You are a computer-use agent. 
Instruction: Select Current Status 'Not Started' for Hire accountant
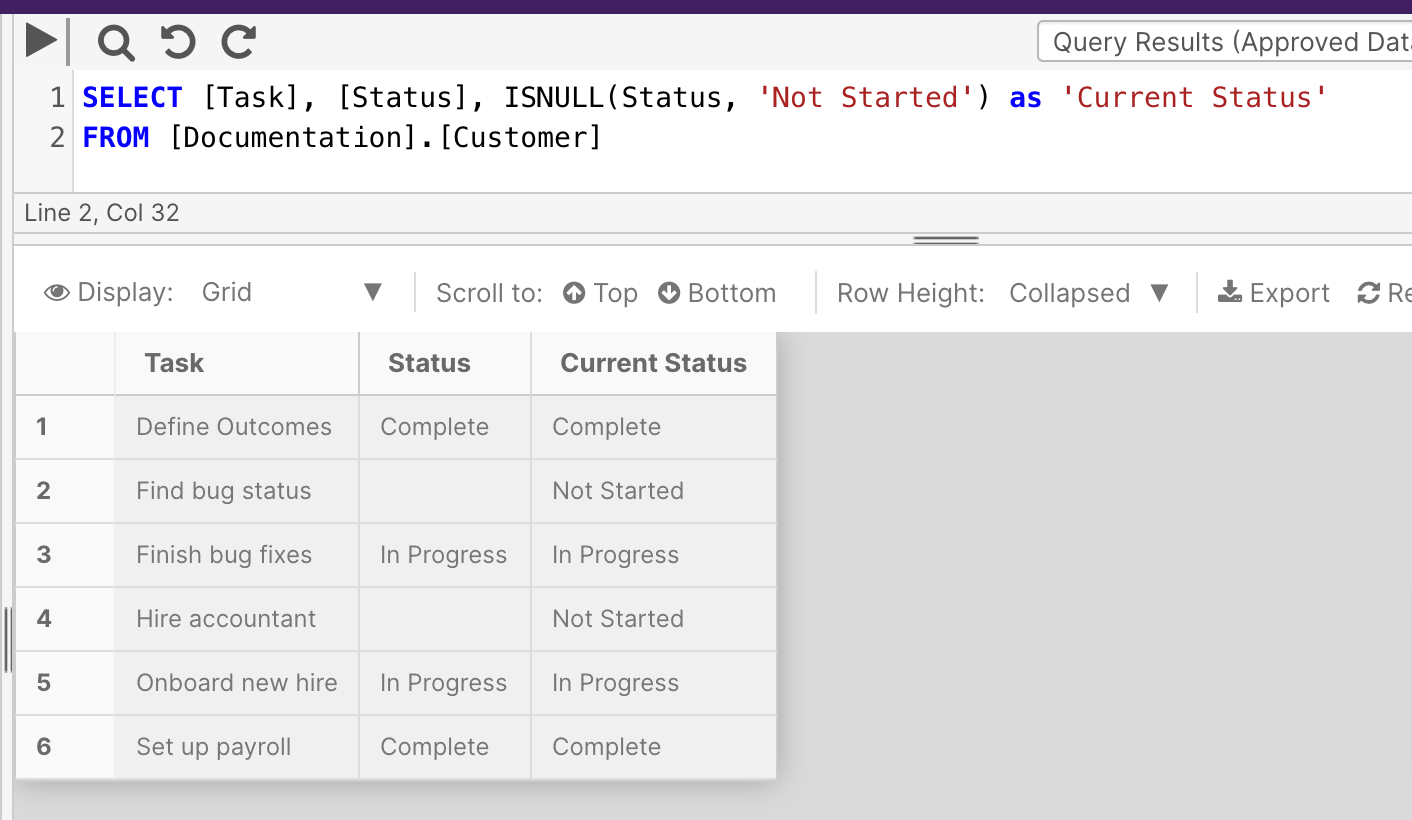pos(654,619)
